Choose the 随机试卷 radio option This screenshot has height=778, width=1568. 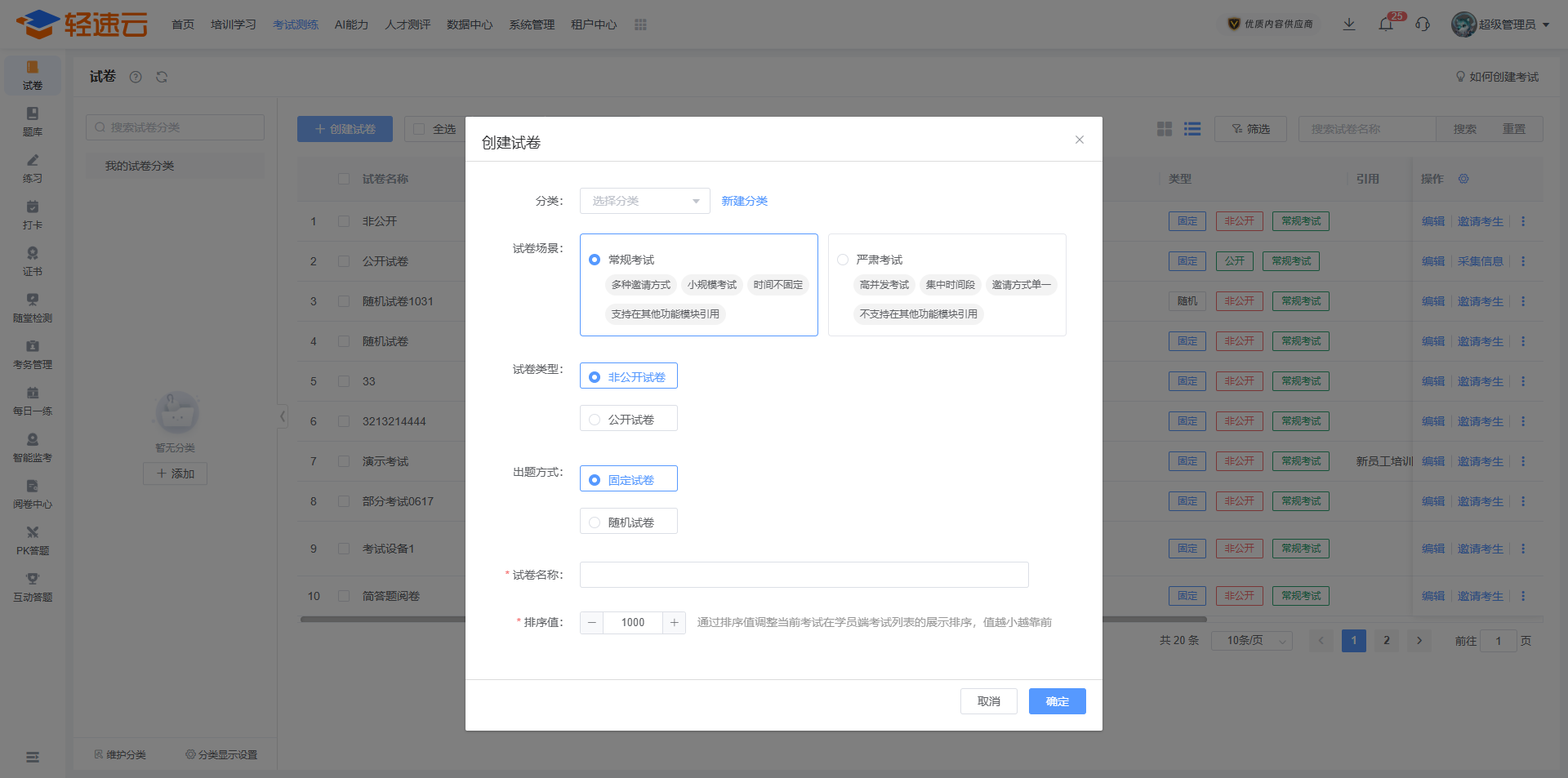point(595,522)
